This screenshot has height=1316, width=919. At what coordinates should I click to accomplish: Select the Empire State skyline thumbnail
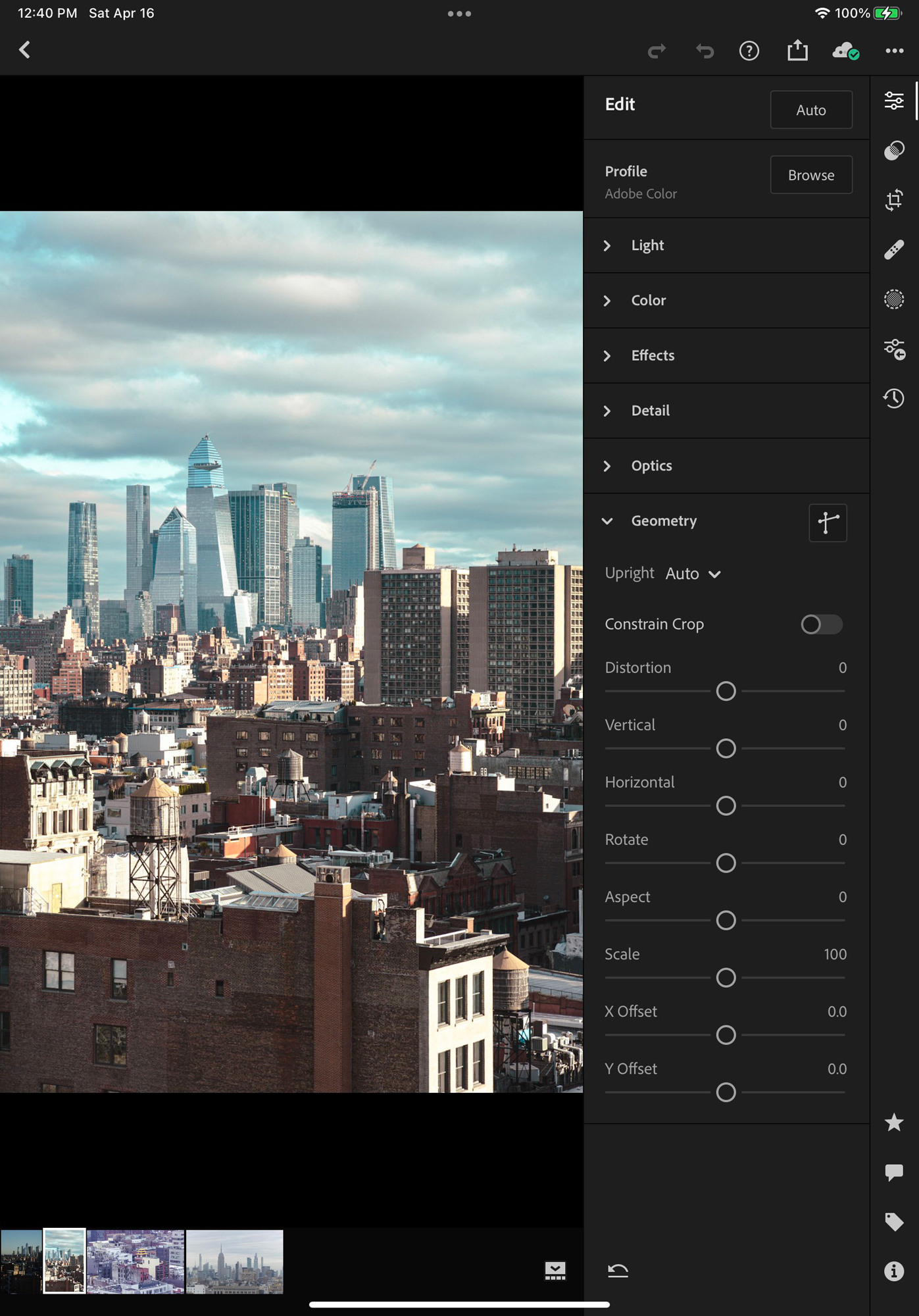coord(235,1261)
